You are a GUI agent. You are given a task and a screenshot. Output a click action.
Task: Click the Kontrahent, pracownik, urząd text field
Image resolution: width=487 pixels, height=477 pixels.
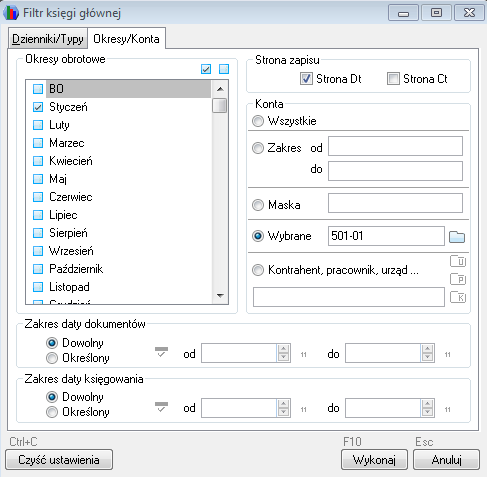point(349,297)
